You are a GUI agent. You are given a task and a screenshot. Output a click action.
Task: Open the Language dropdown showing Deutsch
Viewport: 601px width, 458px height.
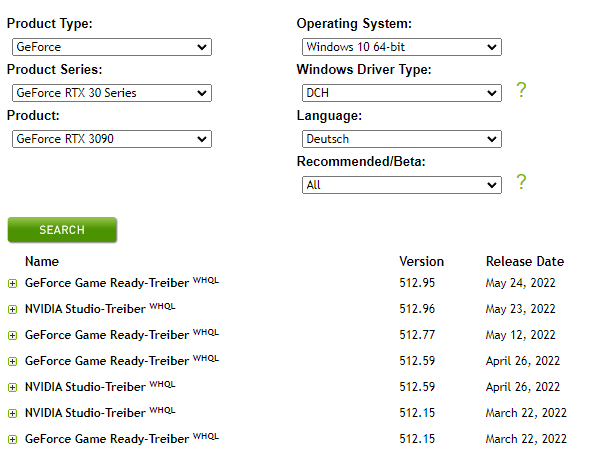click(x=402, y=139)
